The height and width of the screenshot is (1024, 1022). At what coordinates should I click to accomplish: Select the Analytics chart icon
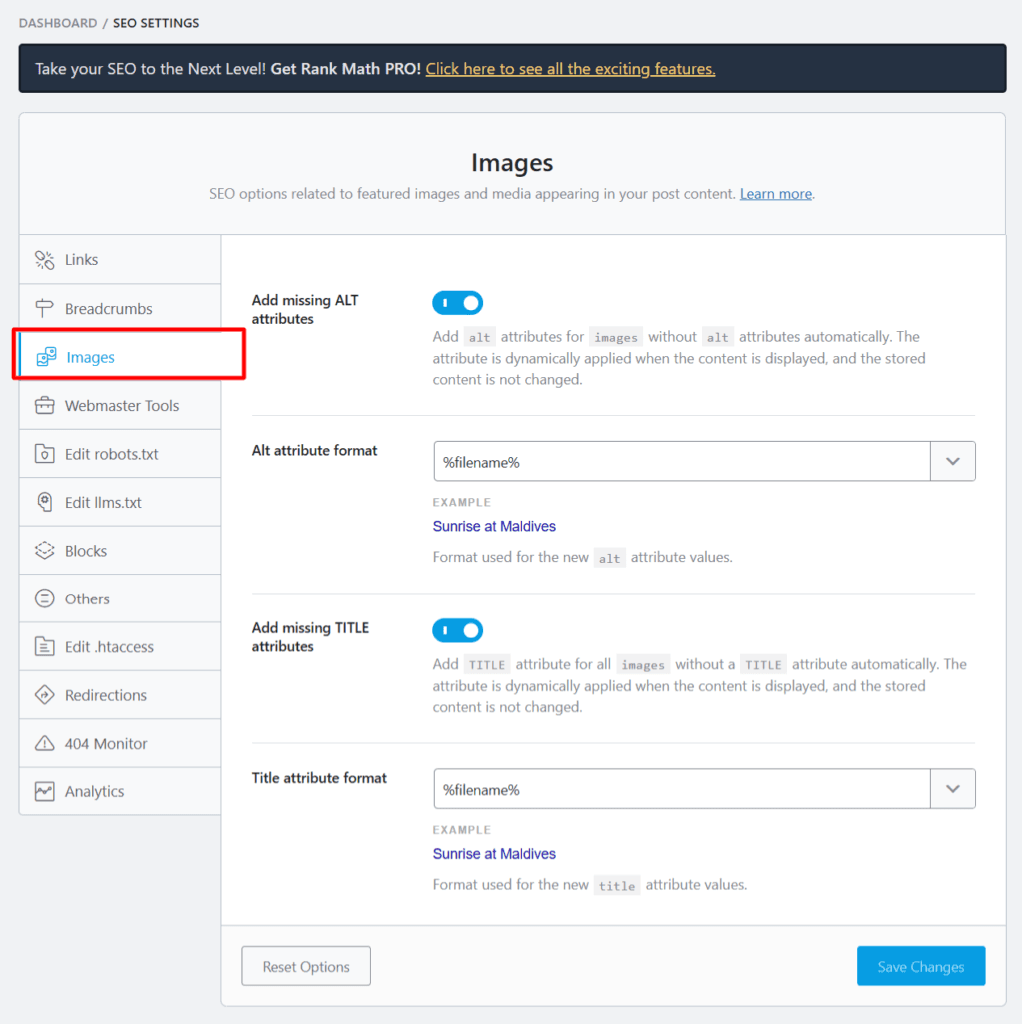pos(45,791)
